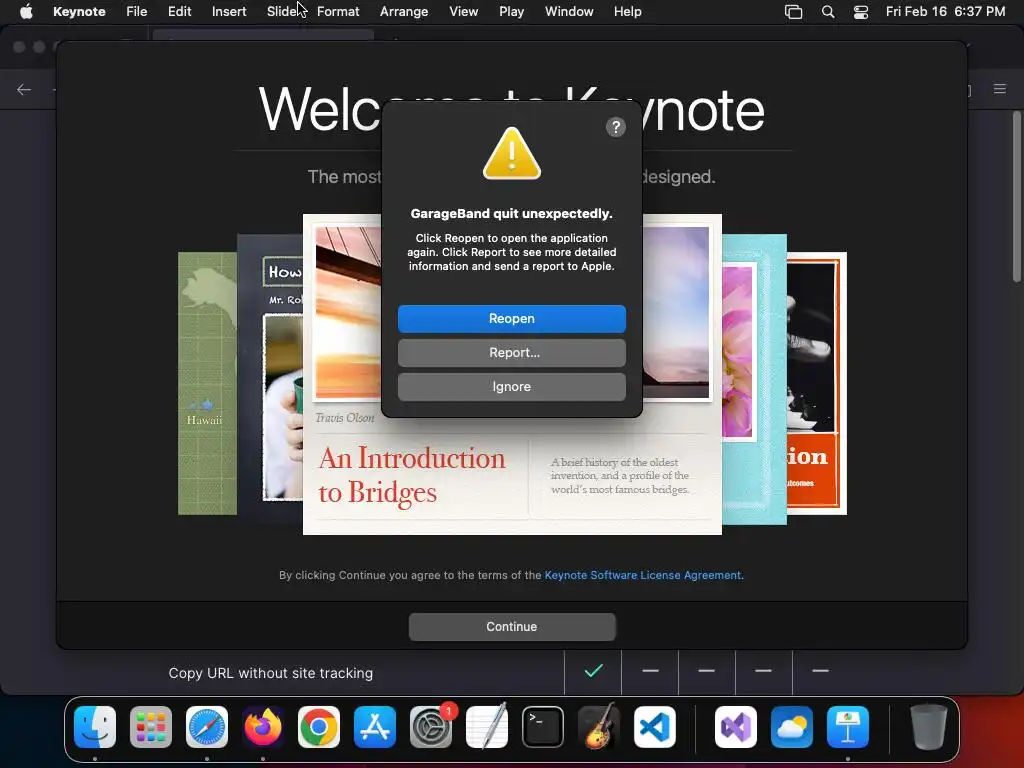This screenshot has height=768, width=1024.
Task: Open the Window menu
Action: (x=569, y=12)
